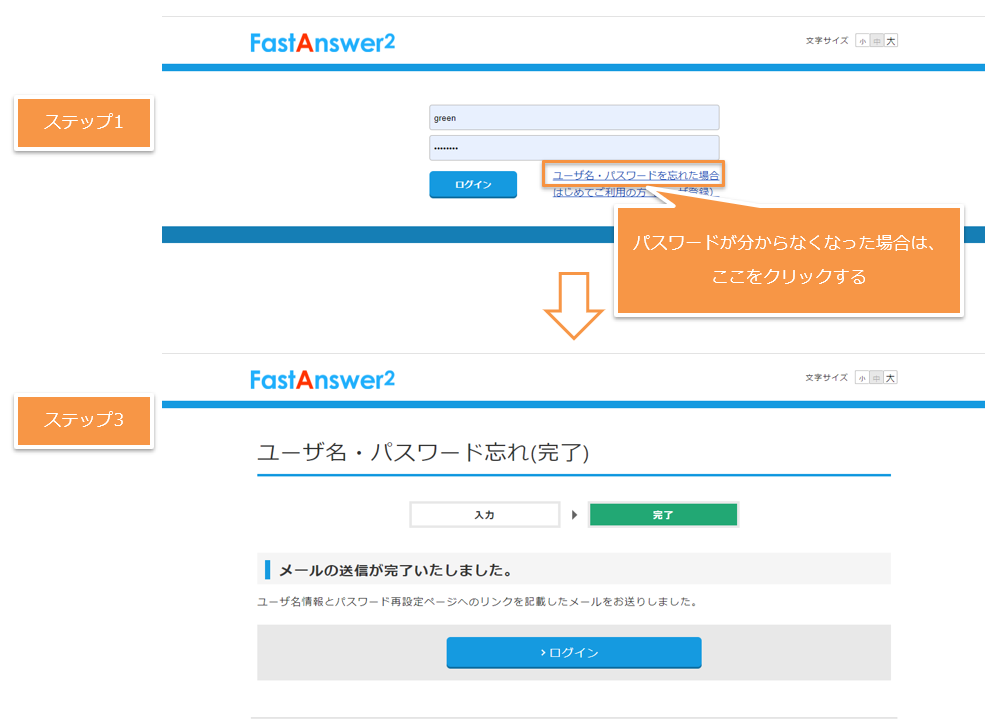The height and width of the screenshot is (727, 993).
Task: Focus the username field containing green
Action: point(574,118)
